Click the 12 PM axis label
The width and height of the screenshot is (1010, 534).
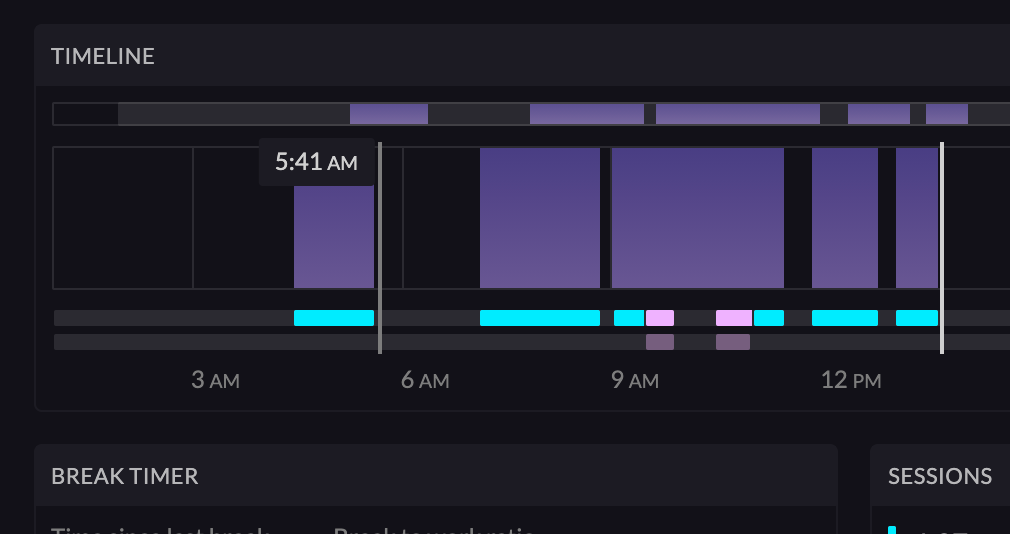pyautogui.click(x=851, y=380)
